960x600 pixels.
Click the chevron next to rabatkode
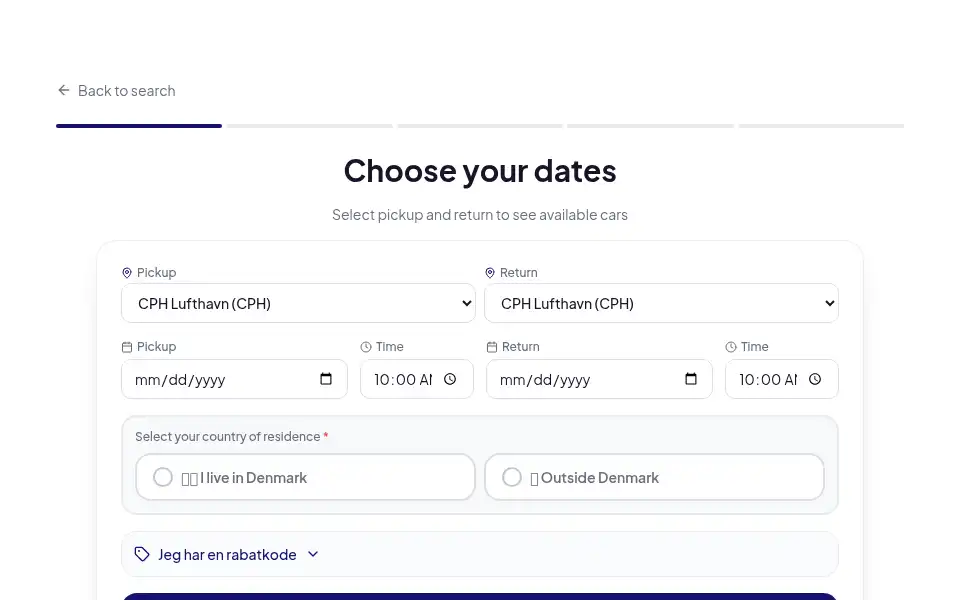(x=313, y=554)
